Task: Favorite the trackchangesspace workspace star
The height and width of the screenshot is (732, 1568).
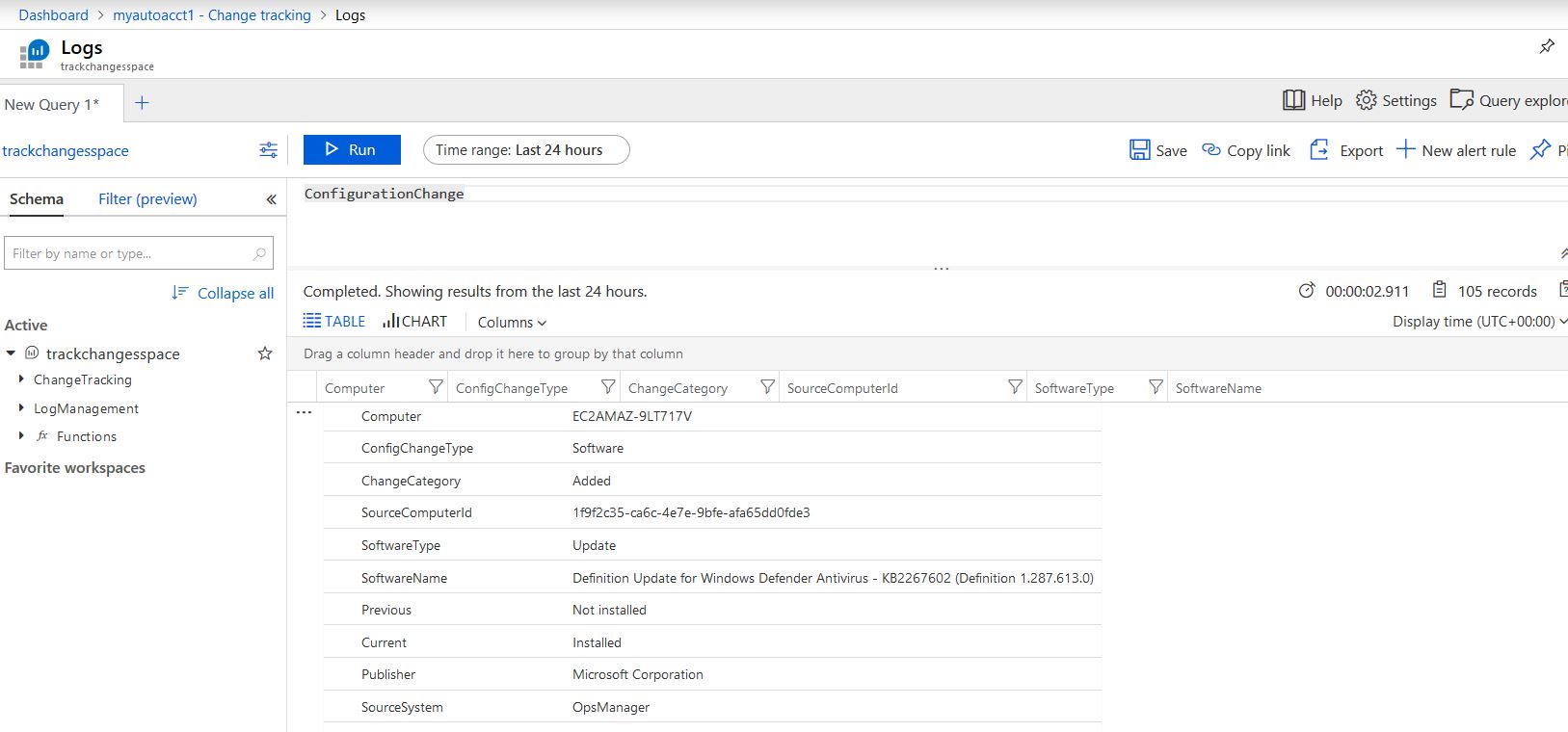Action: coord(265,353)
